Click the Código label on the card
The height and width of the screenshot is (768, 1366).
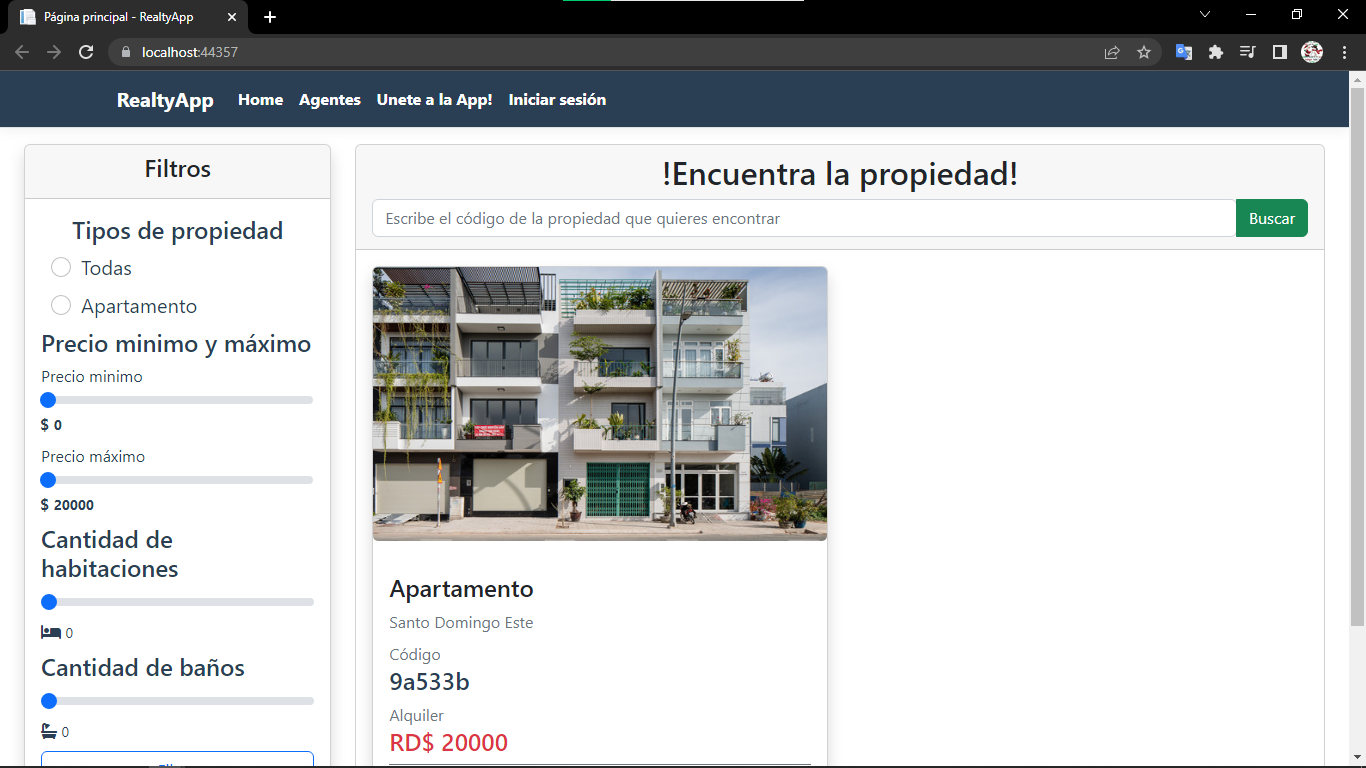point(414,655)
